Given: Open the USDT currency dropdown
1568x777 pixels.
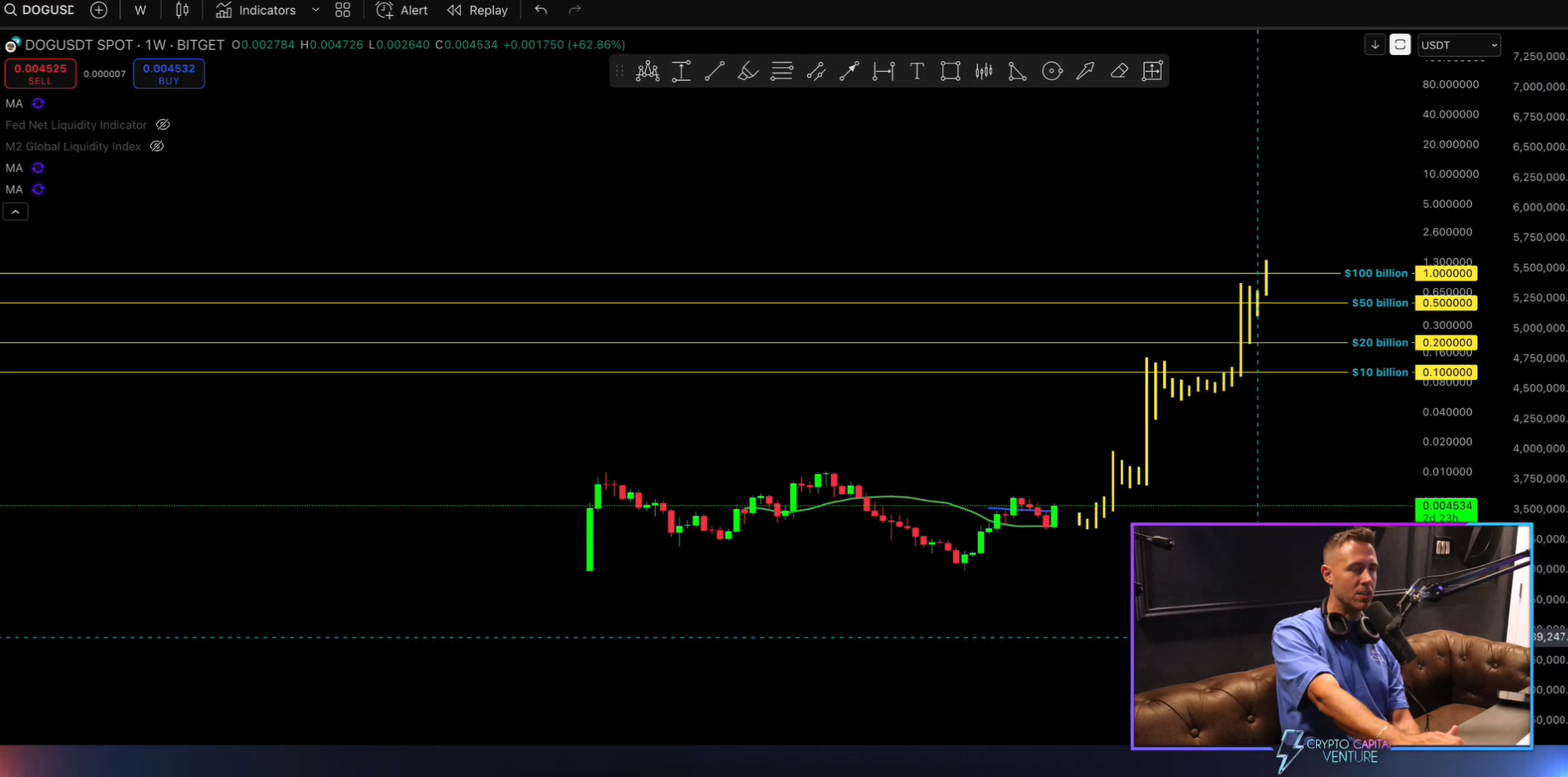Looking at the screenshot, I should click(x=1459, y=45).
